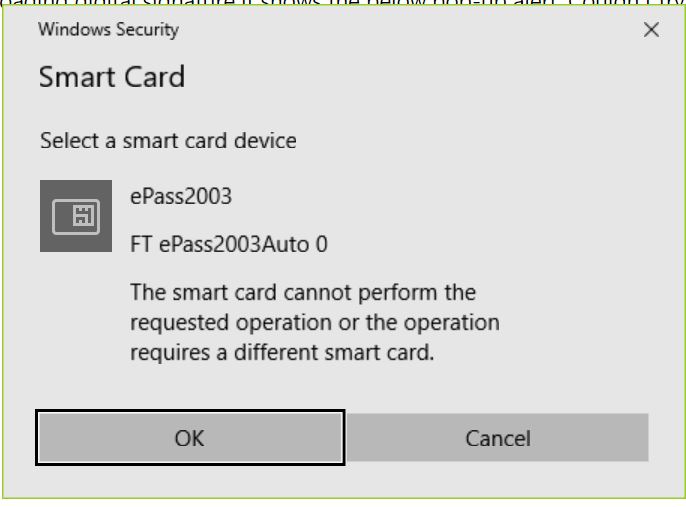Click the partially hidden text above the dialog
686x507 pixels.
343,3
